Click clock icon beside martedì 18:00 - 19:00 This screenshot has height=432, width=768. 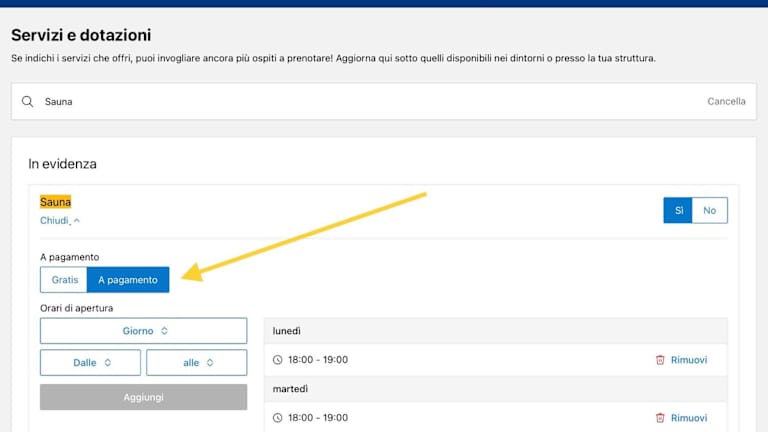[x=278, y=418]
